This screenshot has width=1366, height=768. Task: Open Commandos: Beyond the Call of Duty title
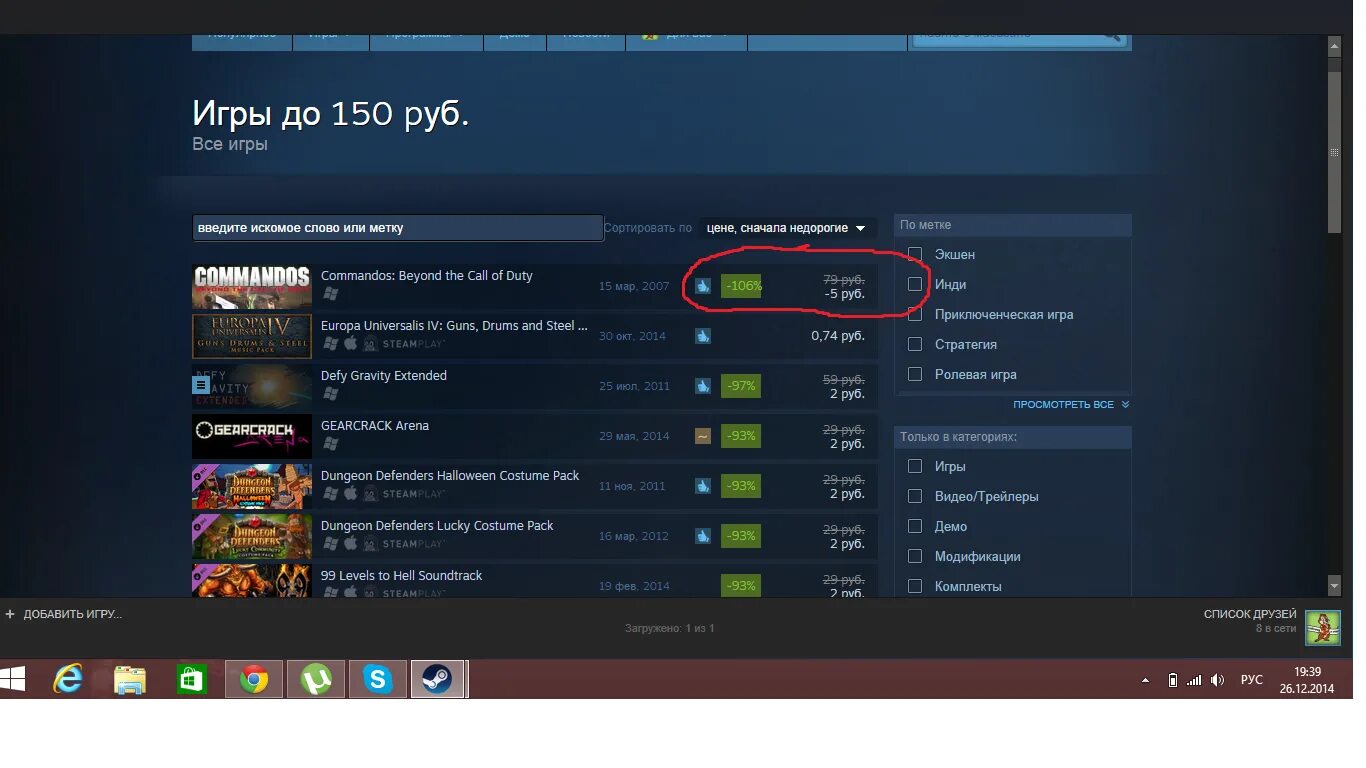[x=427, y=276]
